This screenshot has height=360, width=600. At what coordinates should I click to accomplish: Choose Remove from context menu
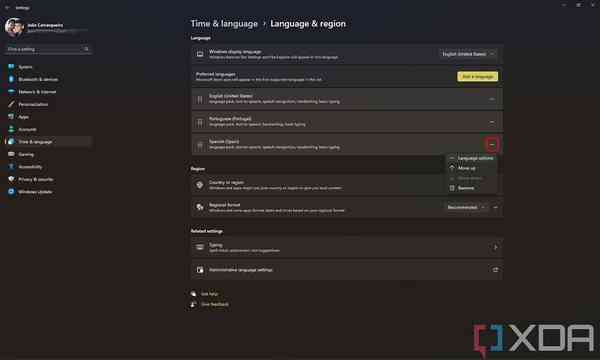tap(472, 188)
